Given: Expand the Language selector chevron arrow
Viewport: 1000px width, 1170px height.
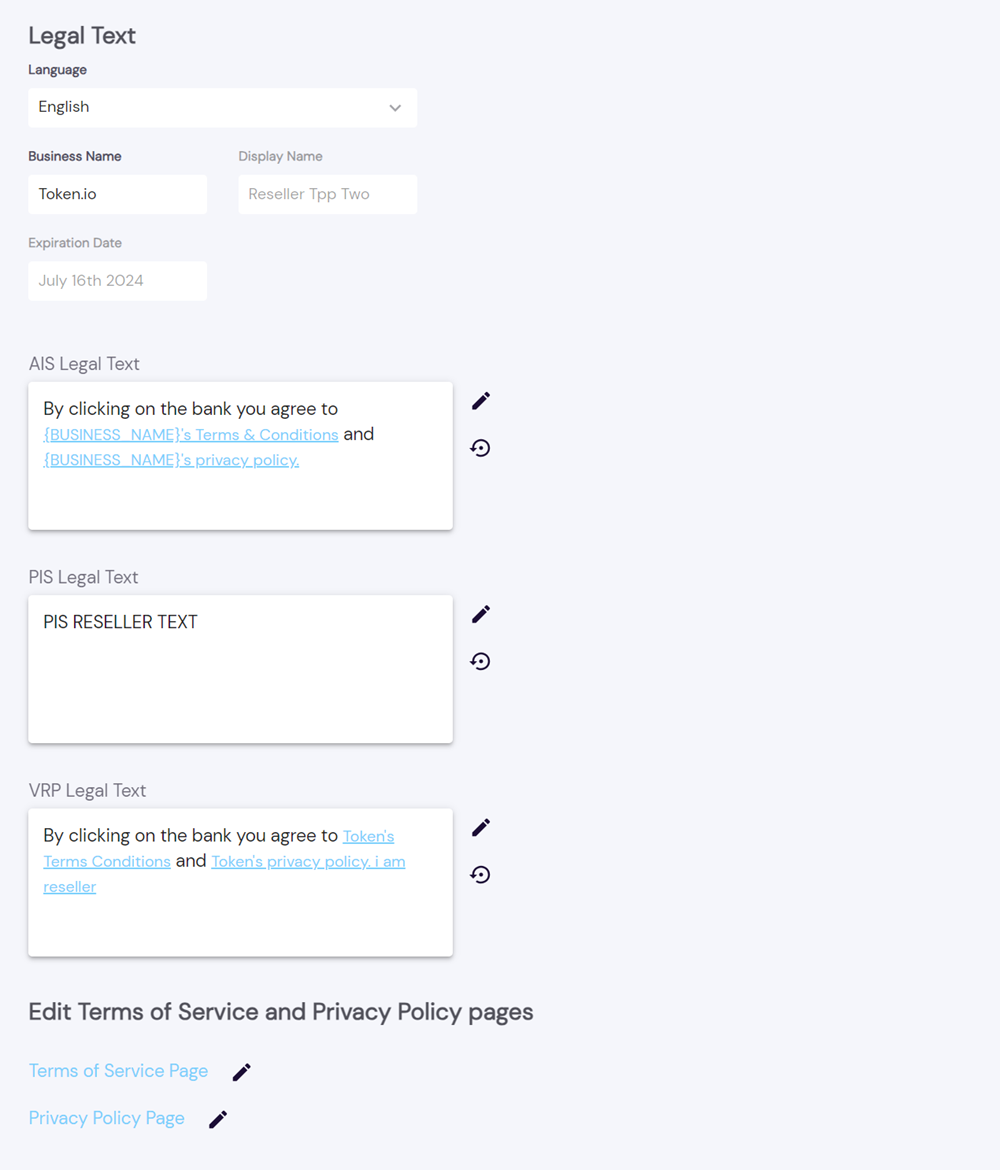Looking at the screenshot, I should (x=395, y=108).
